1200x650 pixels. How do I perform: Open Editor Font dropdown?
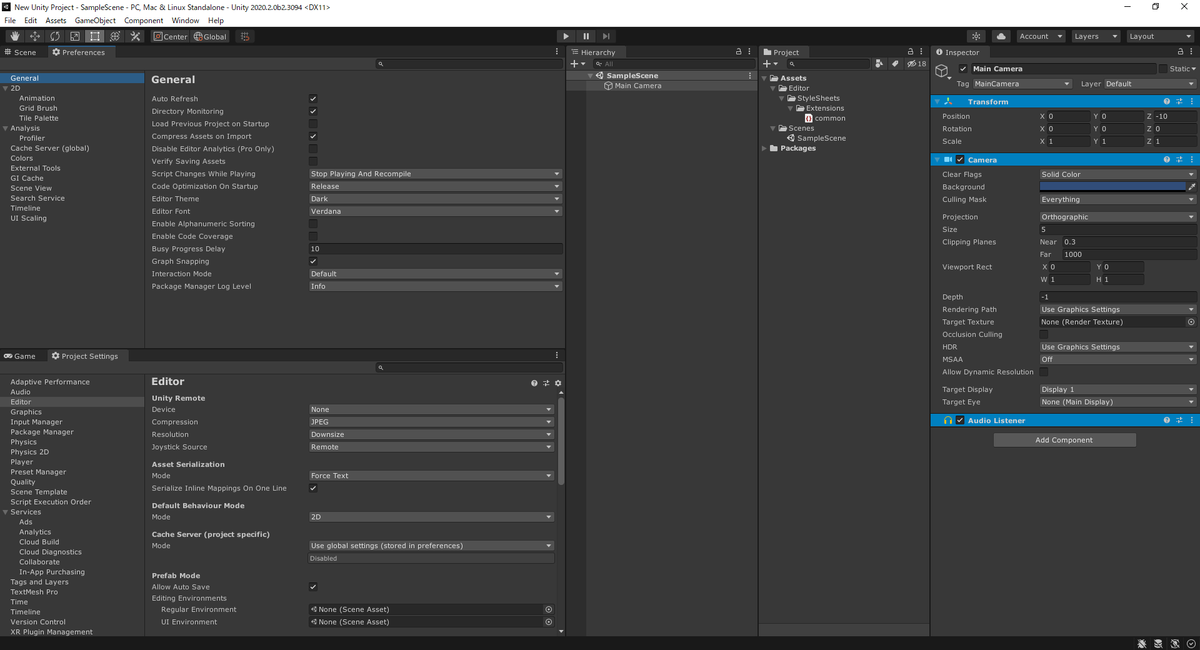pyautogui.click(x=435, y=211)
